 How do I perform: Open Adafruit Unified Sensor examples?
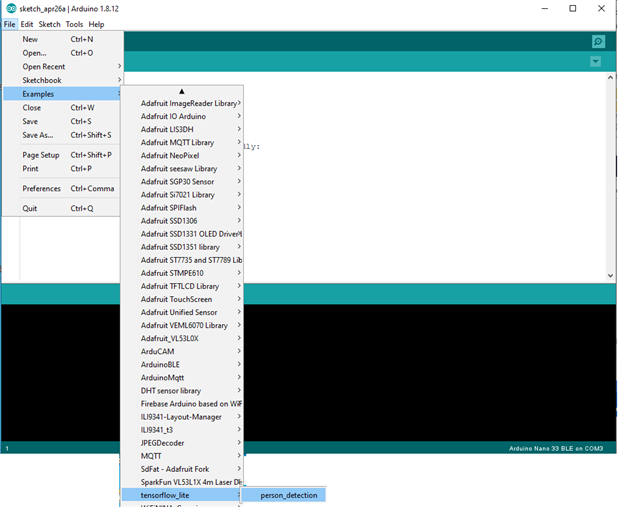[x=182, y=312]
